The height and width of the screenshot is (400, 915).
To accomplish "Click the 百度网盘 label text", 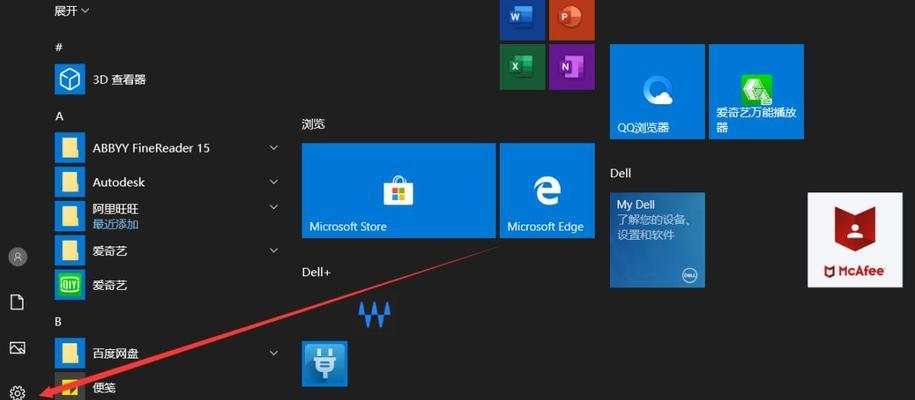I will tap(116, 353).
